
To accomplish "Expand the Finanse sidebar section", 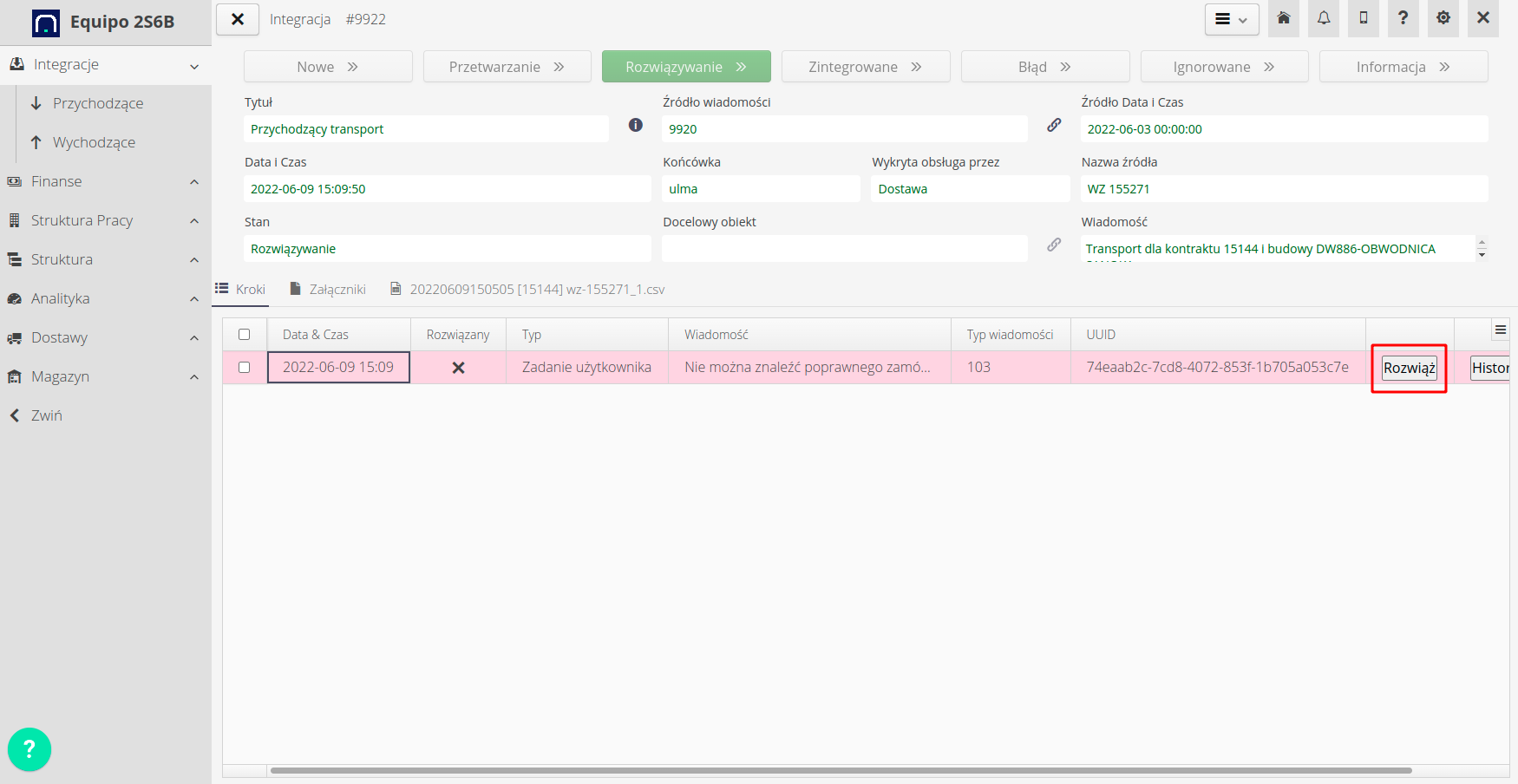I will [x=193, y=181].
